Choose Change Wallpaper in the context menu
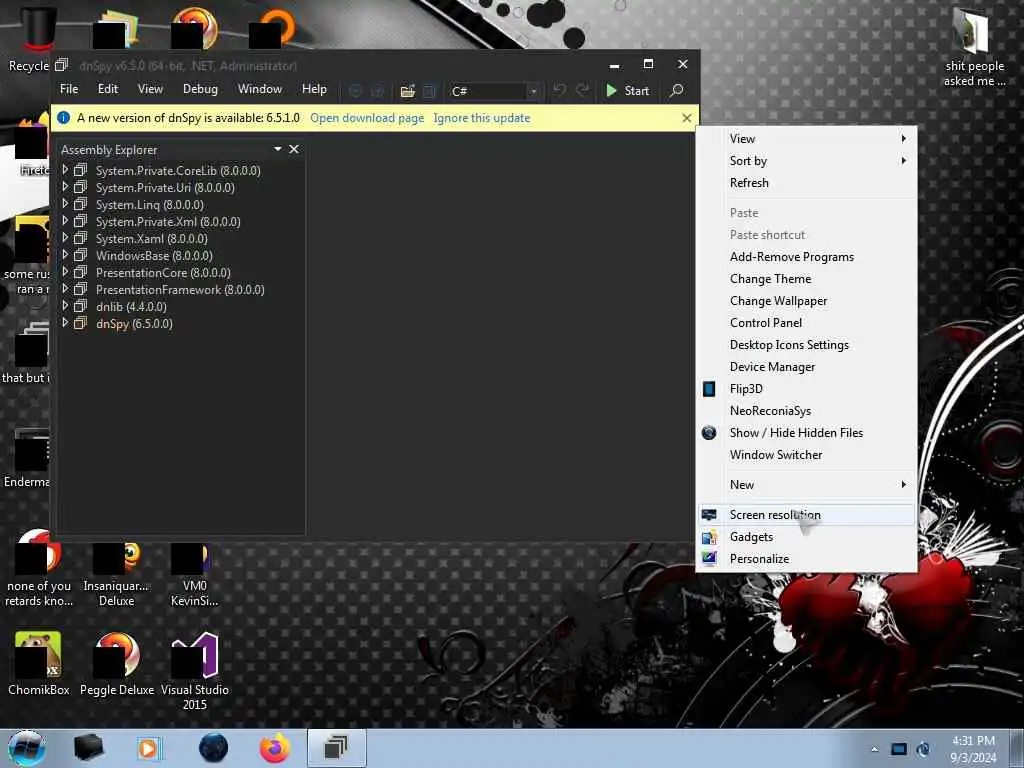 point(807,301)
